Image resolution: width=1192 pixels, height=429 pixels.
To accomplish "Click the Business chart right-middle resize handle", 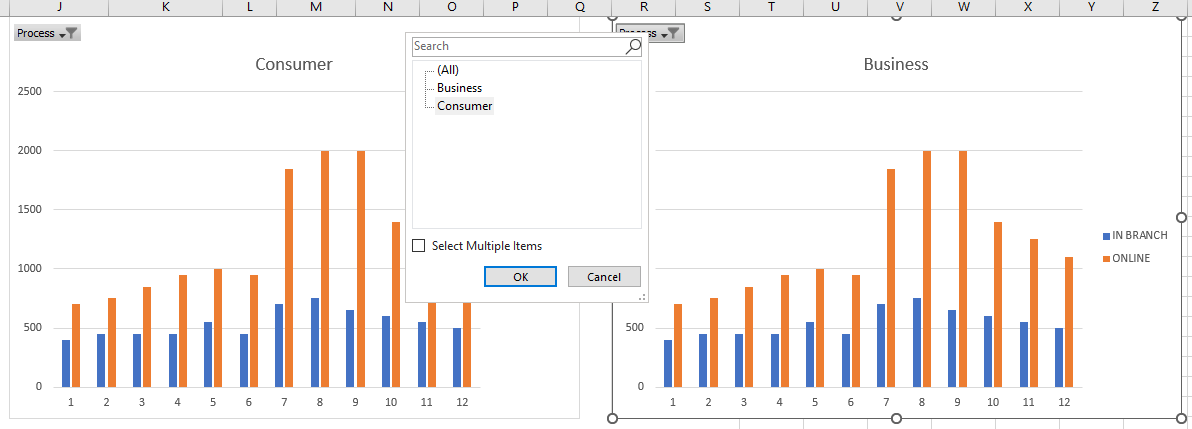I will click(1181, 218).
